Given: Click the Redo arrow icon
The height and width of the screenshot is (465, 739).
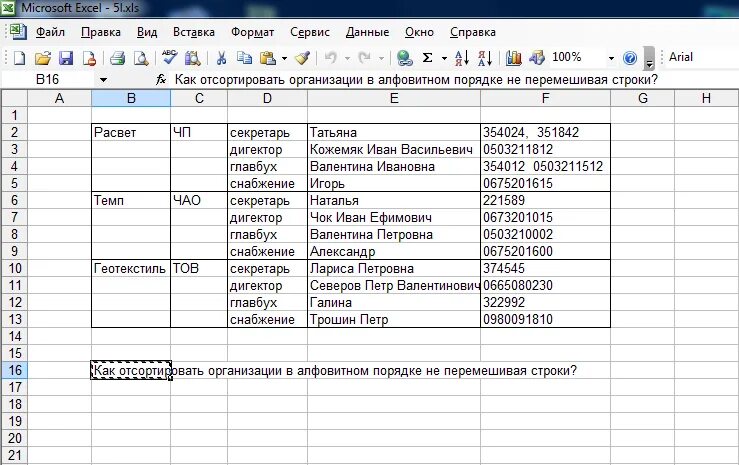Looking at the screenshot, I should click(x=364, y=58).
